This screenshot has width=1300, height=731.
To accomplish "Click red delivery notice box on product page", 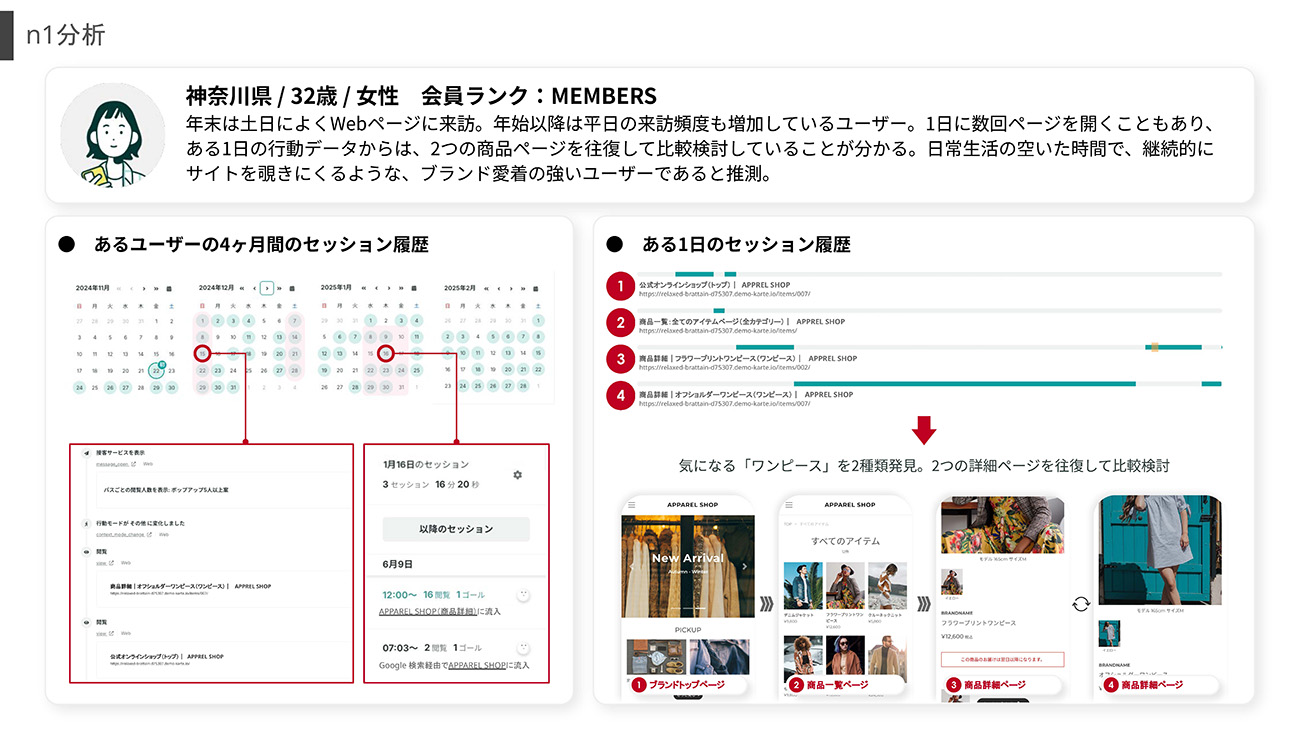I will [x=1003, y=659].
